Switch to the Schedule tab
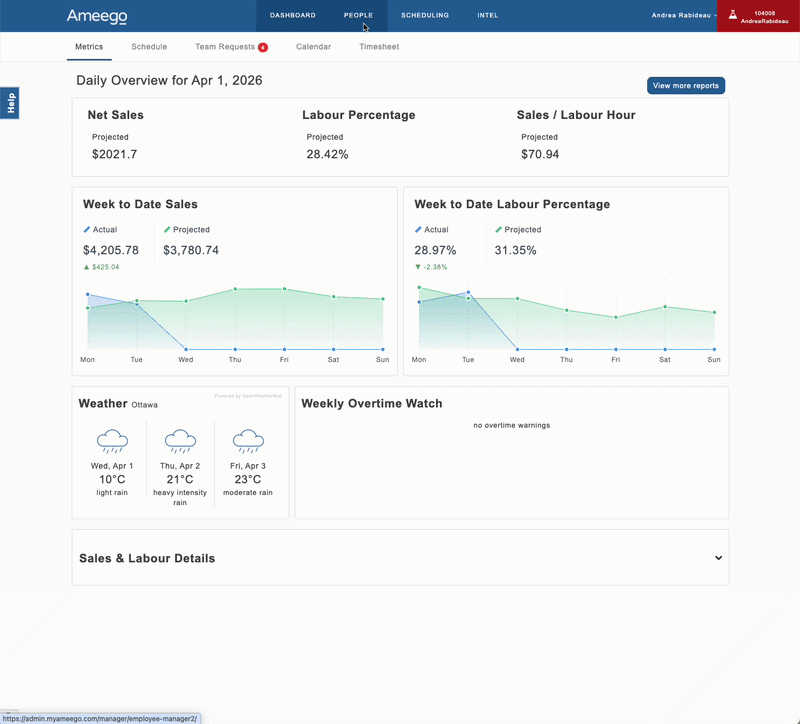The image size is (800, 724). [149, 46]
